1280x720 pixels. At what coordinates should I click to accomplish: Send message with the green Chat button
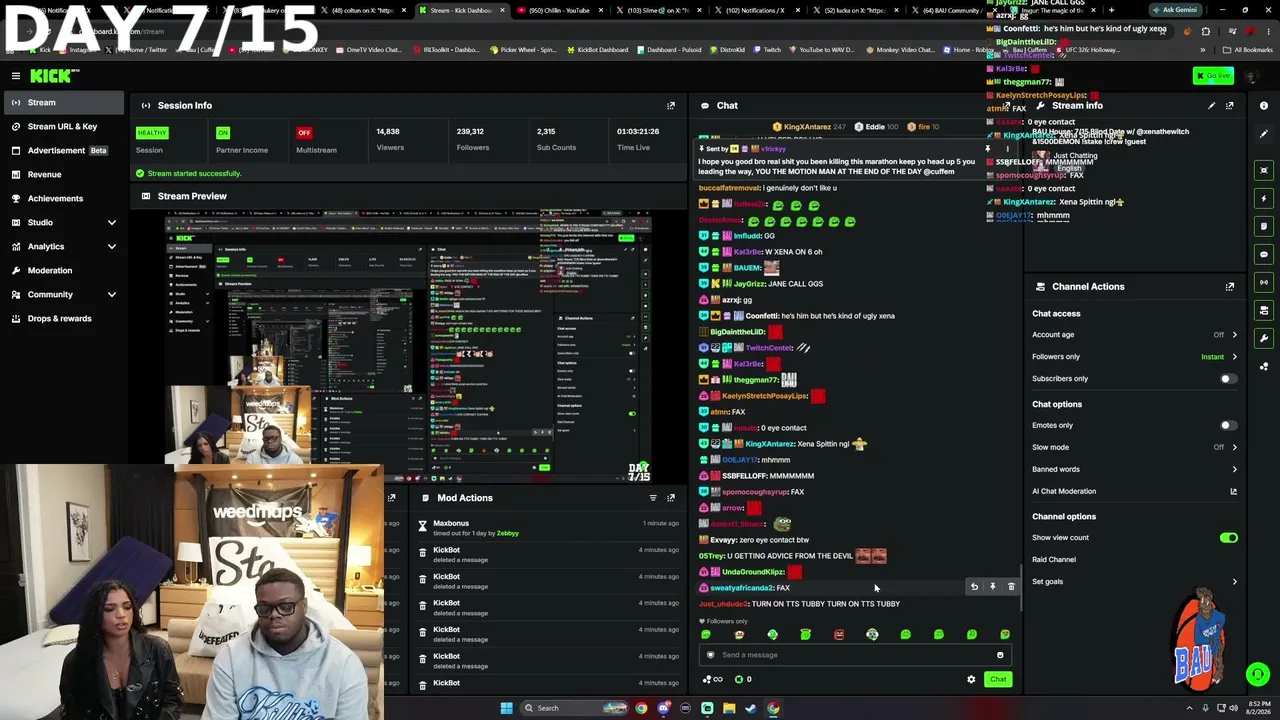coord(998,680)
